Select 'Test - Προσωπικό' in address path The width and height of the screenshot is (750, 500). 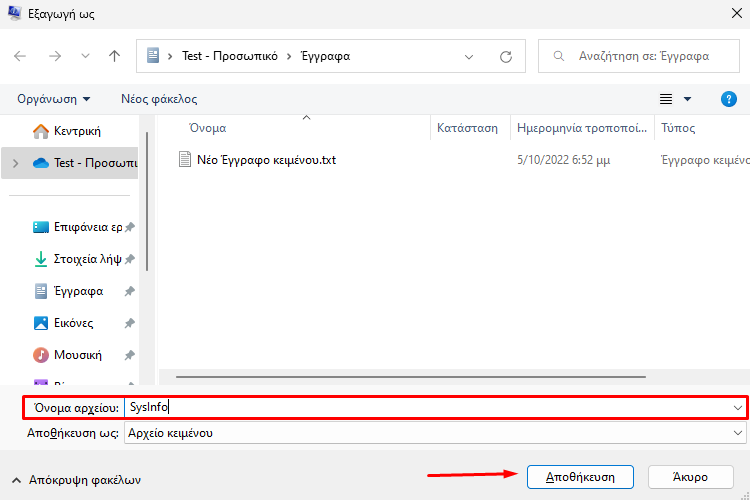(x=230, y=56)
